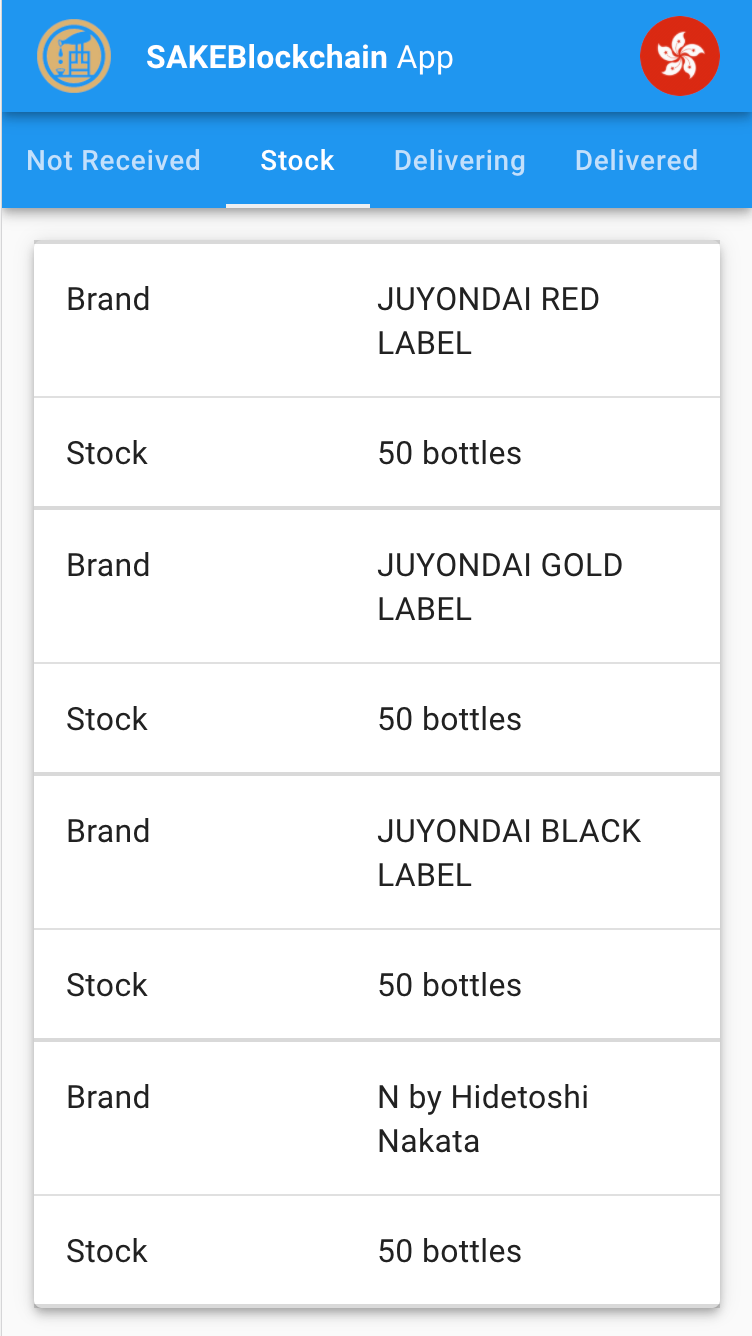
Task: Click Brand label beside JUYONDAI BLACK LABEL
Action: point(108,831)
